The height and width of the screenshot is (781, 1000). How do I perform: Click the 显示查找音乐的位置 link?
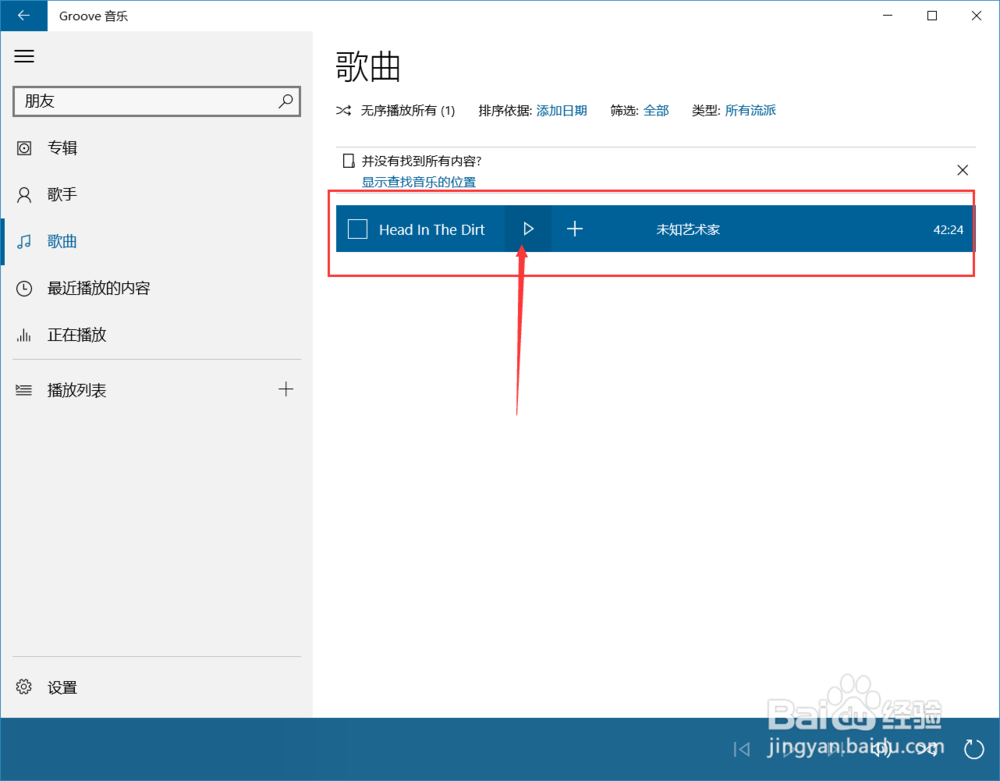tap(418, 182)
